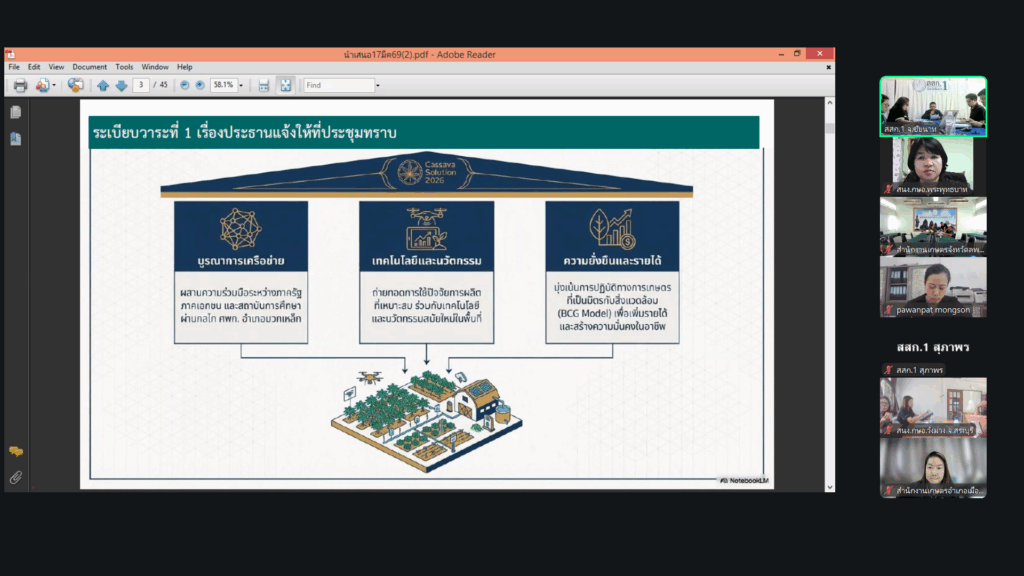This screenshot has width=1024, height=576.
Task: Click the zoom out minus button
Action: [185, 86]
